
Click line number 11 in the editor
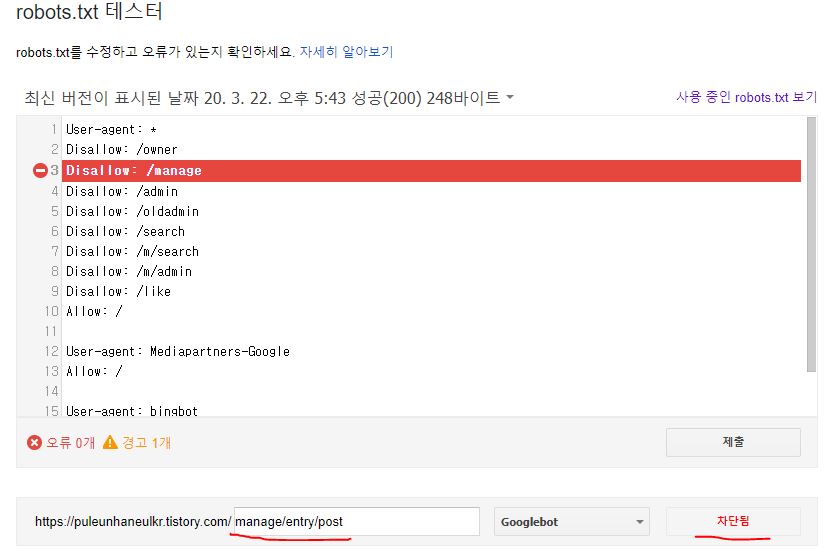click(x=51, y=332)
